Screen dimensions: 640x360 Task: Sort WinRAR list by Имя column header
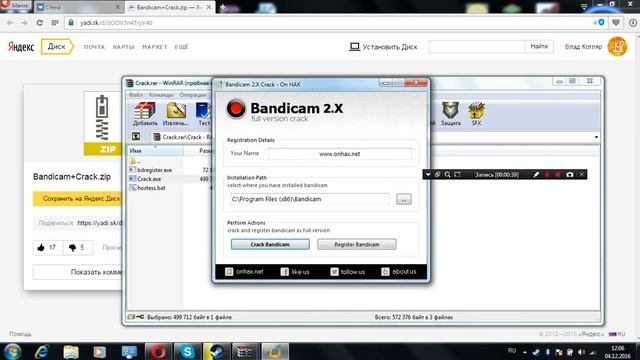pyautogui.click(x=155, y=151)
